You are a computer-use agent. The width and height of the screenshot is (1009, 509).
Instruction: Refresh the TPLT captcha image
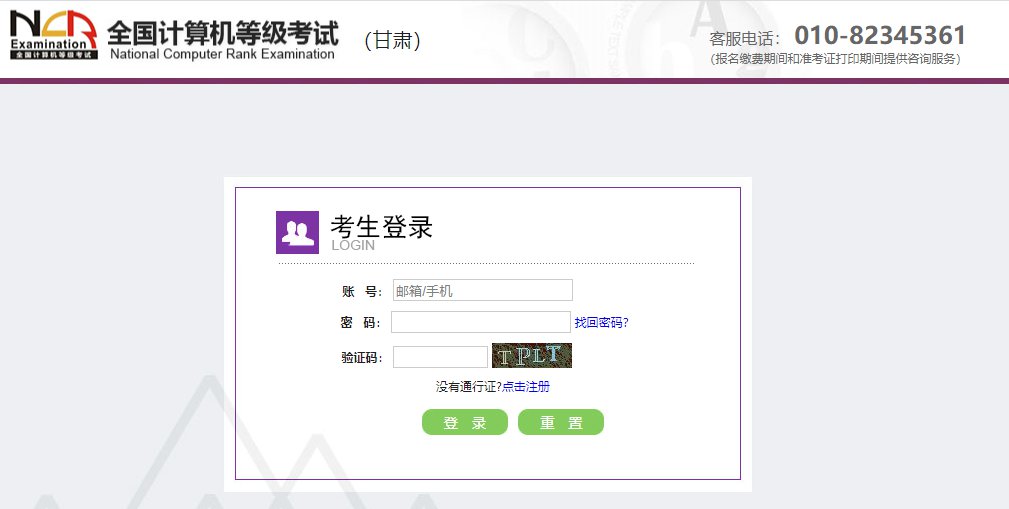tap(531, 356)
